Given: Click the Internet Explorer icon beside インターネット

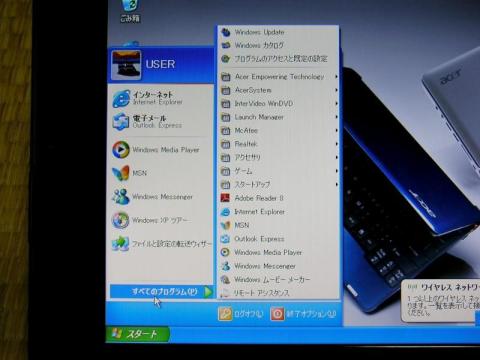Looking at the screenshot, I should point(121,98).
